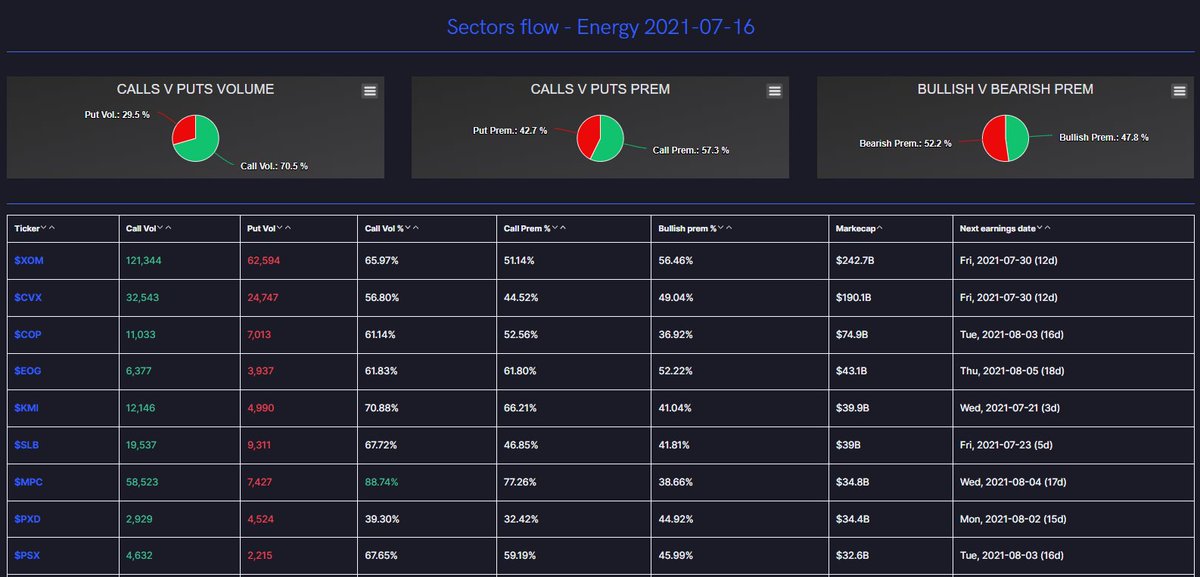1200x577 pixels.
Task: Select KMI bullish prem 41.04%
Action: pos(675,408)
